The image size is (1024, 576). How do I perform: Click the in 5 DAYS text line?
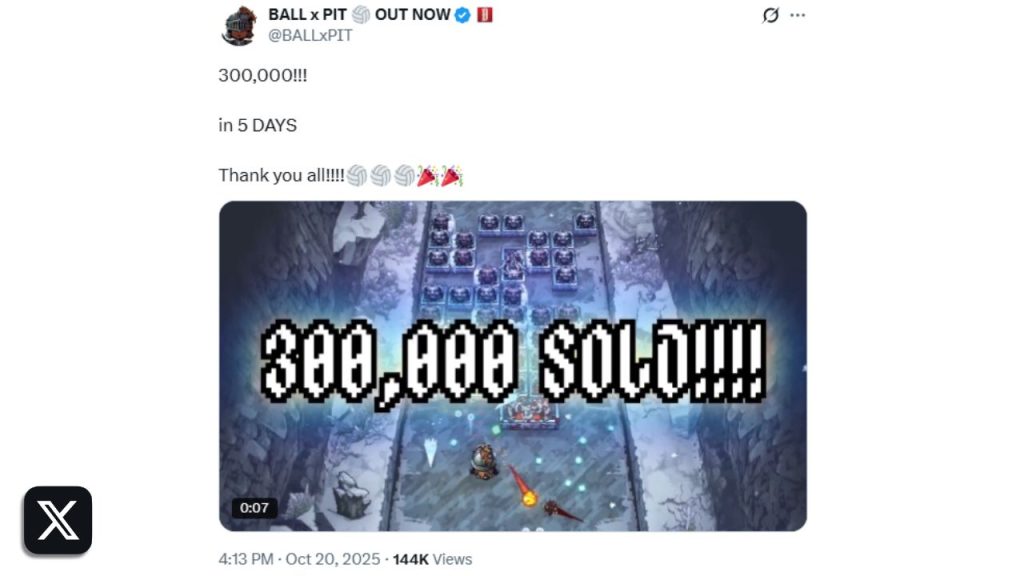pyautogui.click(x=257, y=125)
